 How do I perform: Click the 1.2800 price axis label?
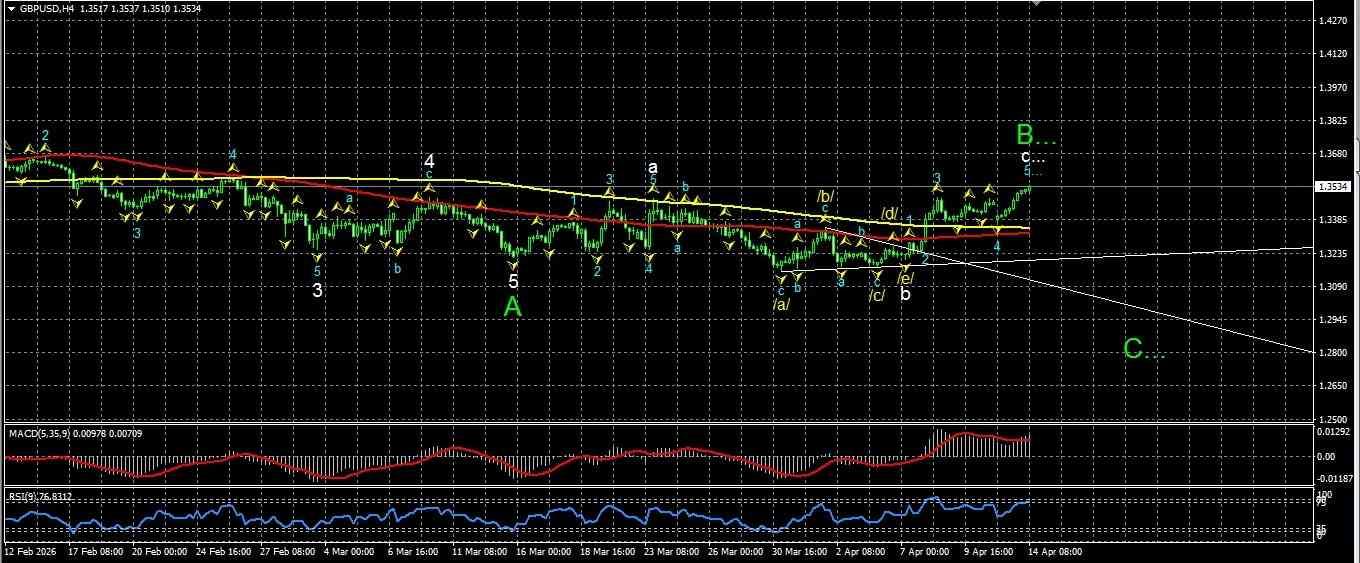tap(1331, 353)
